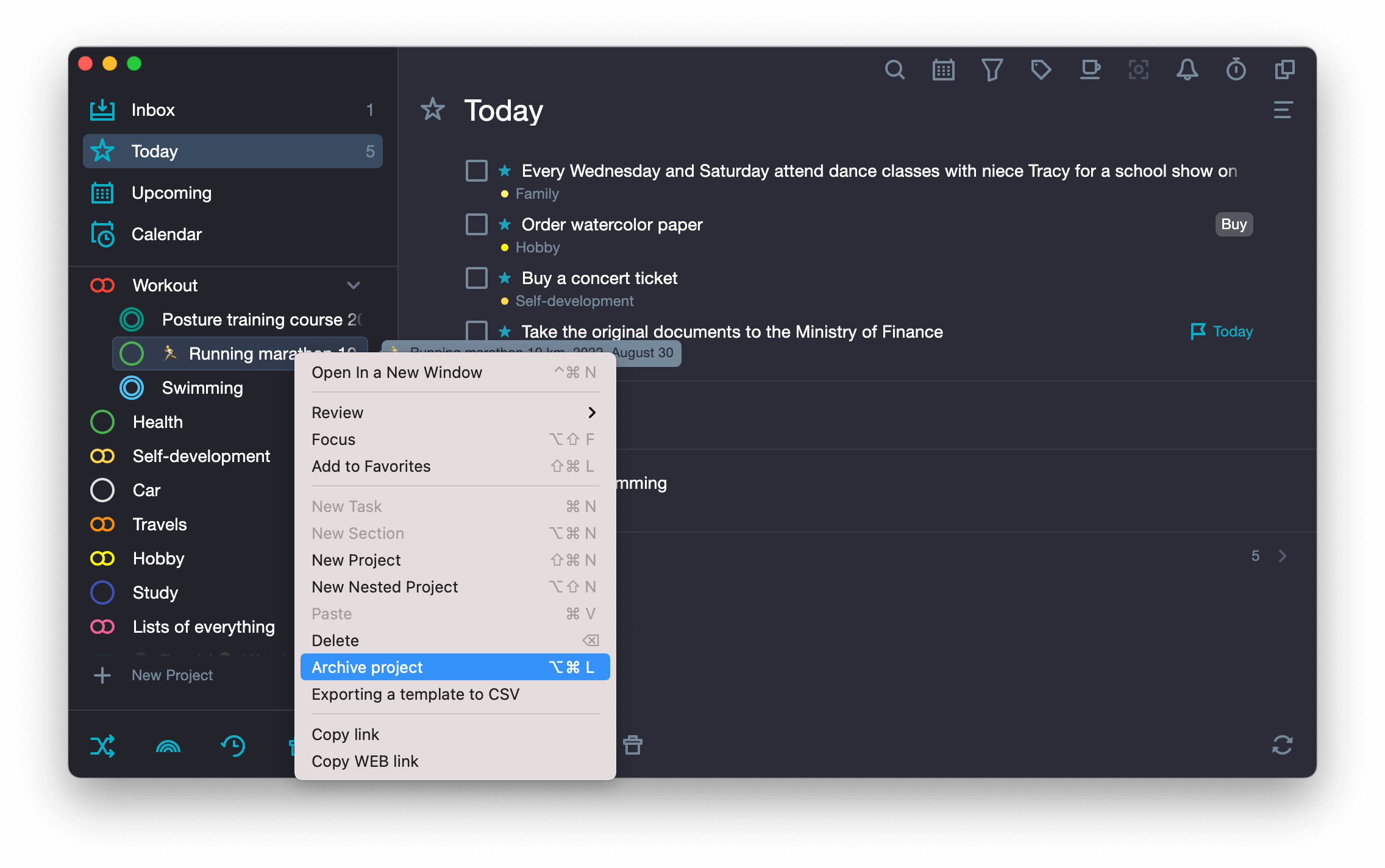Viewport: 1385px width, 868px height.
Task: Click the Buy tag button
Action: coord(1234,224)
